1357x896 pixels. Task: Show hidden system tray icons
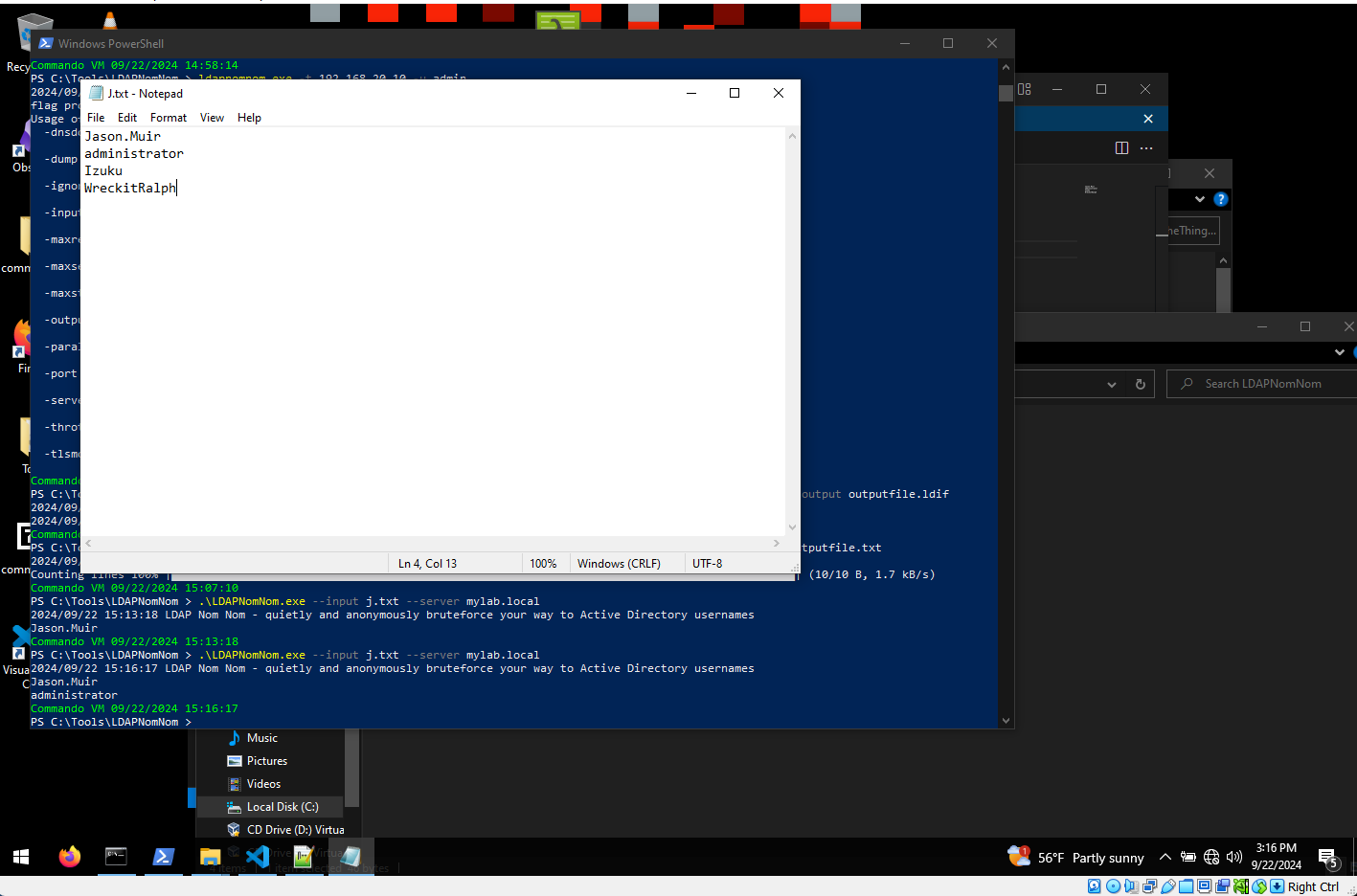(1165, 858)
